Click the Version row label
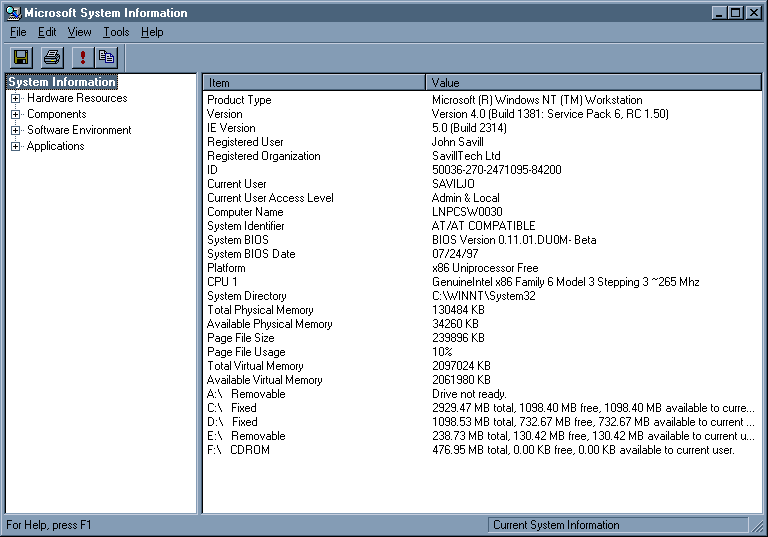 (224, 114)
